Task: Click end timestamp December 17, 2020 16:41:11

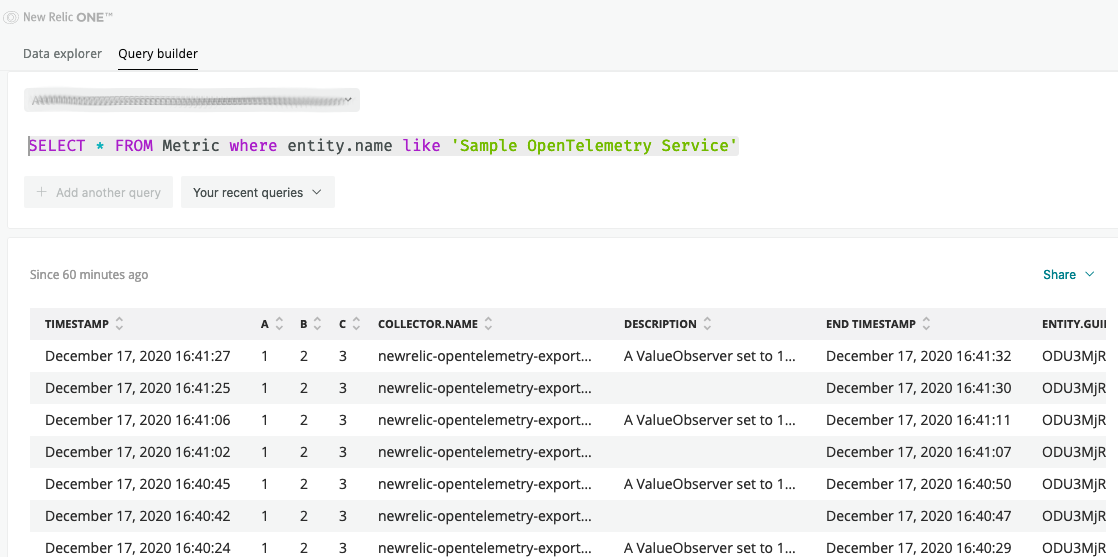Action: pos(918,420)
